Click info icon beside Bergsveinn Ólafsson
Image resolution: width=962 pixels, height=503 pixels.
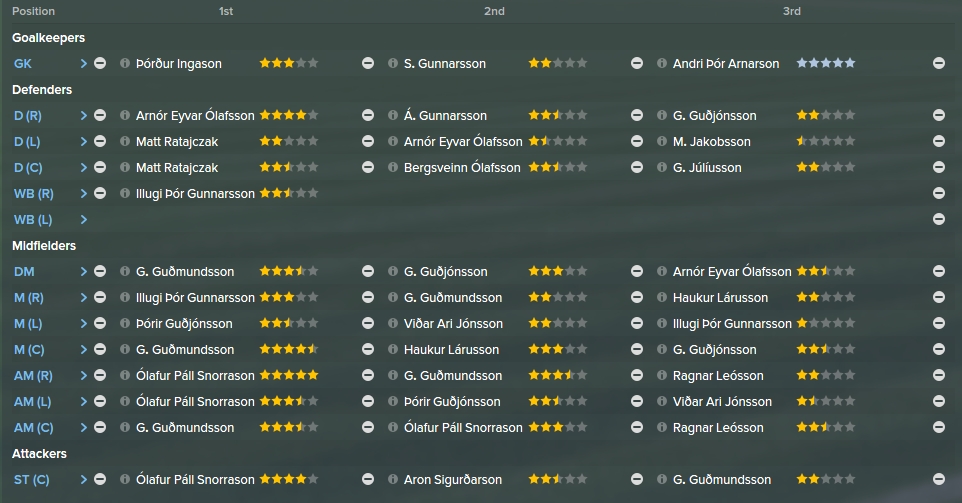point(393,167)
